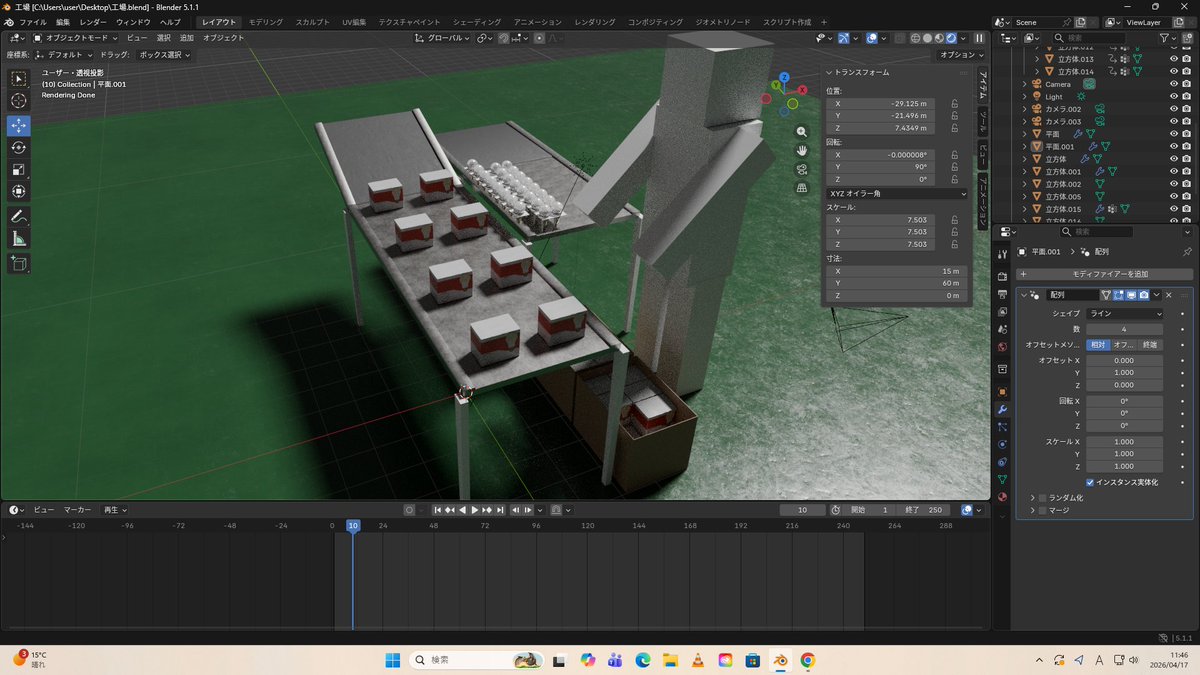This screenshot has height=675, width=1200.
Task: Activate the Move tool in toolbar
Action: coord(19,125)
